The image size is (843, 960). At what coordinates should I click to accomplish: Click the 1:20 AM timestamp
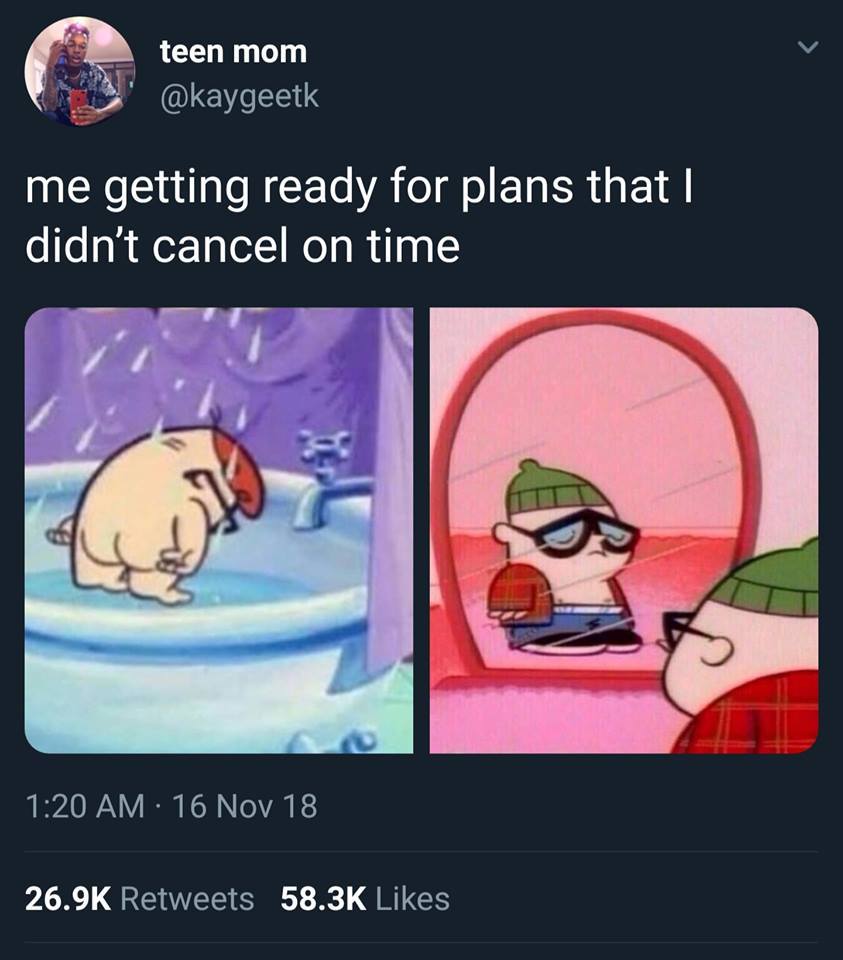[85, 806]
